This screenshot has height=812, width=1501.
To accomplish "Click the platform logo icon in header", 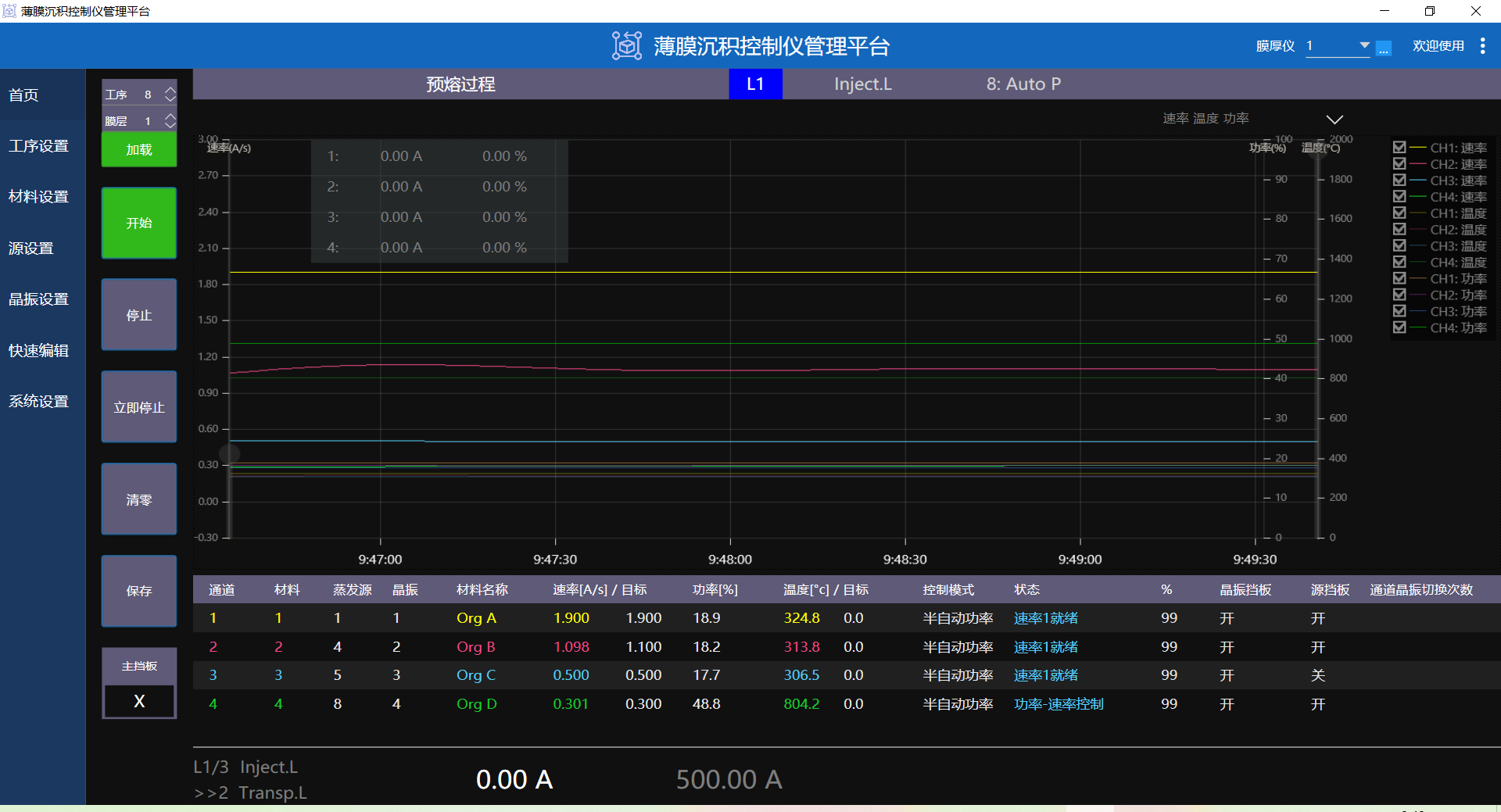I will click(626, 46).
